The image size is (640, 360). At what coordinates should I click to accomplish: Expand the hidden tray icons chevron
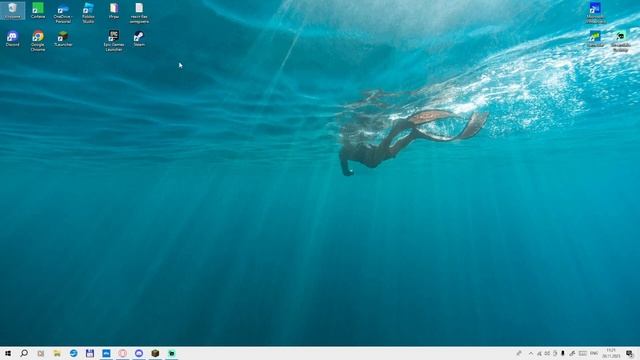tap(531, 353)
